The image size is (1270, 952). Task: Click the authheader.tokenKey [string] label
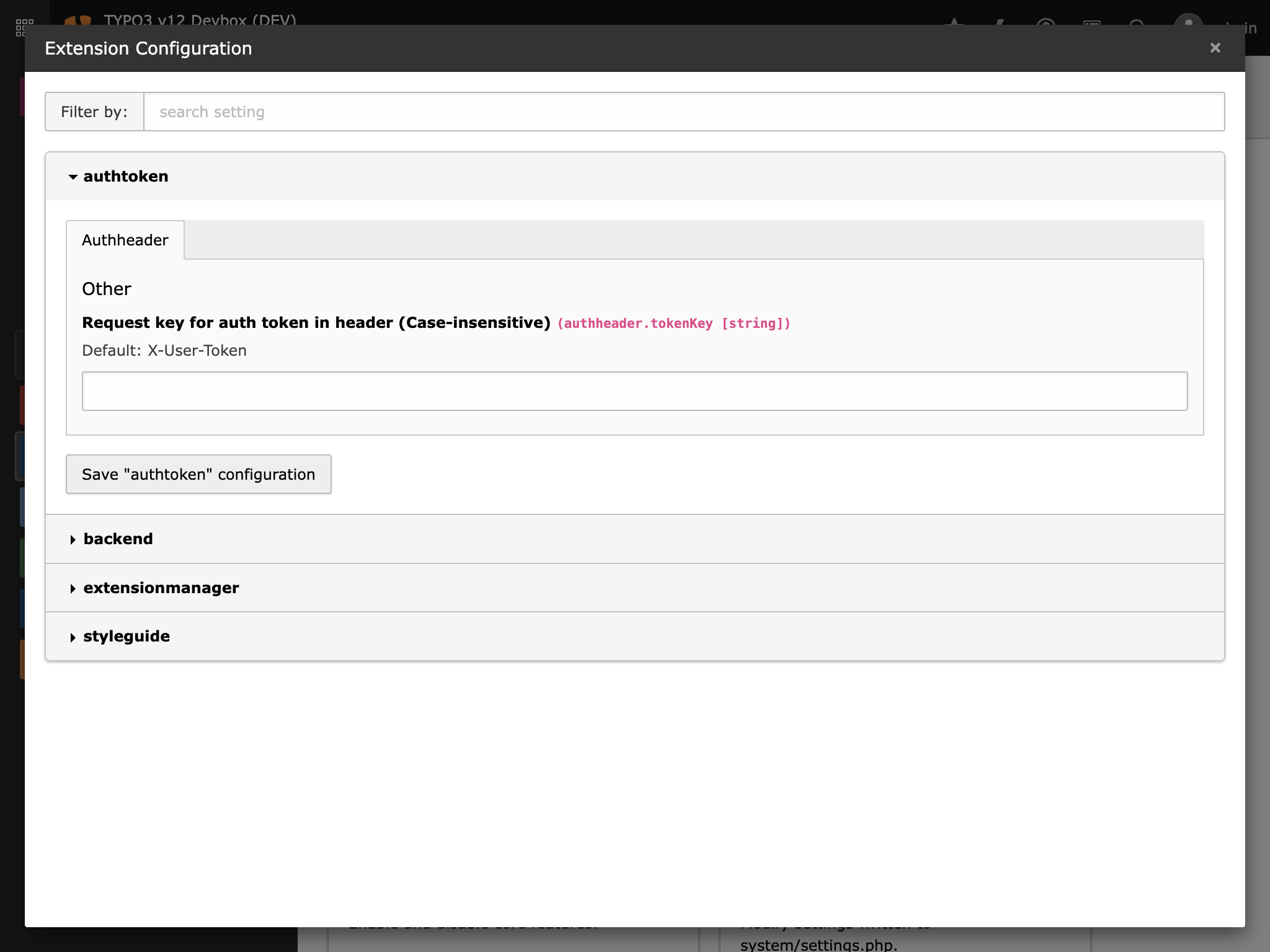[x=674, y=324]
